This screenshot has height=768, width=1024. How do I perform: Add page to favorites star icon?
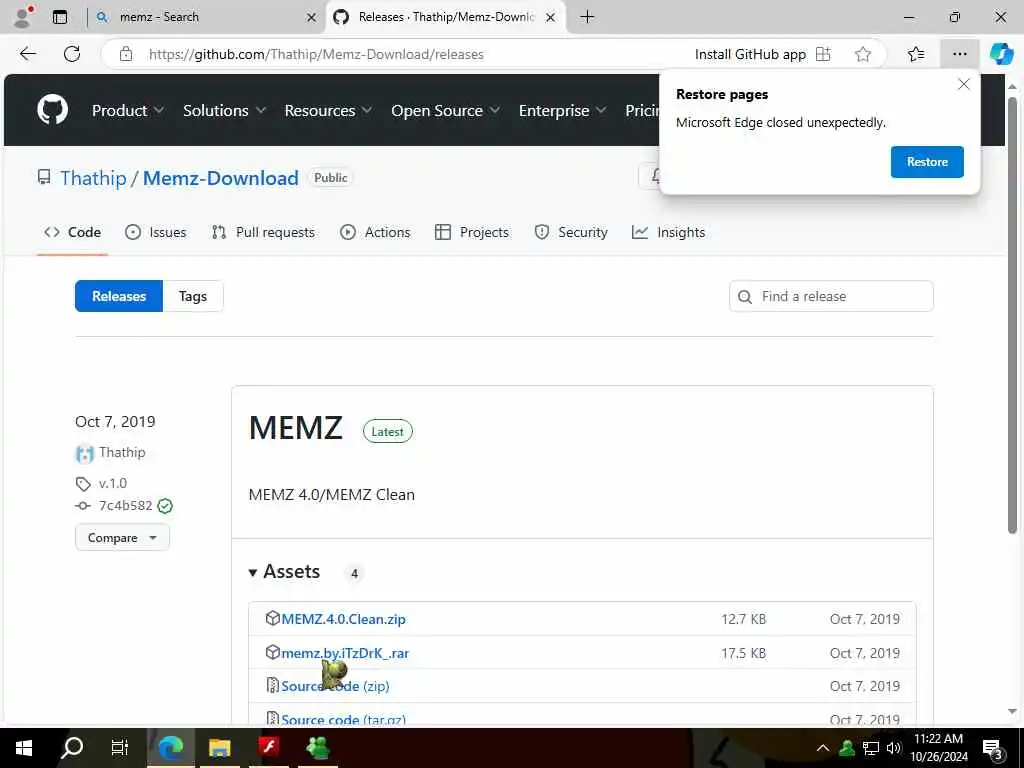(863, 54)
